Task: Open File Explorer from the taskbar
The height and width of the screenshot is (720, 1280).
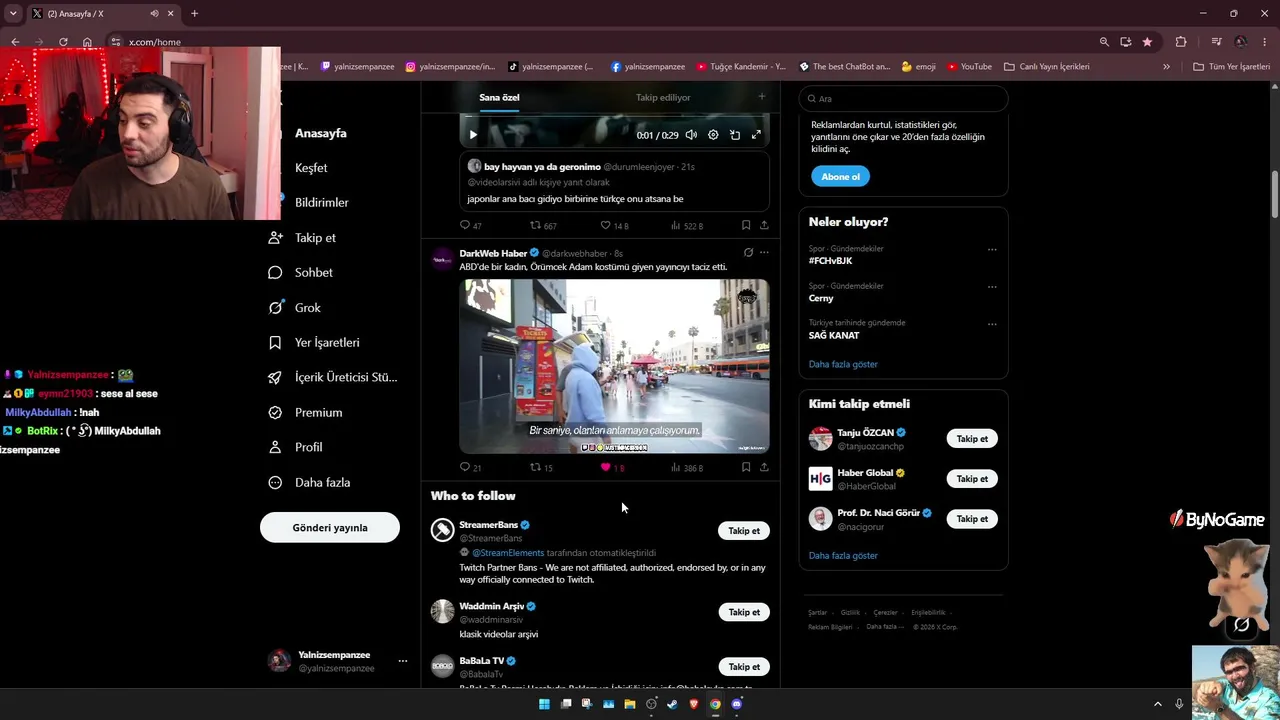Action: click(630, 704)
